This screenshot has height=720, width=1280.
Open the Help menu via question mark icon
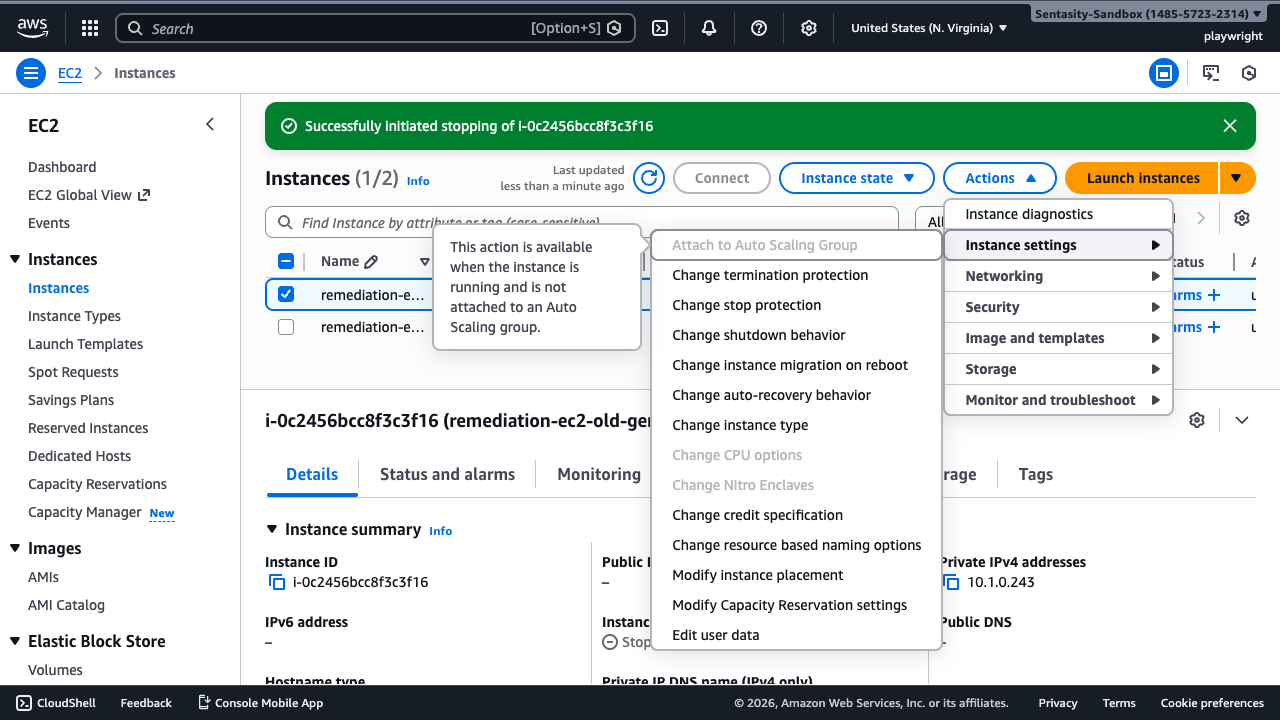tap(758, 28)
